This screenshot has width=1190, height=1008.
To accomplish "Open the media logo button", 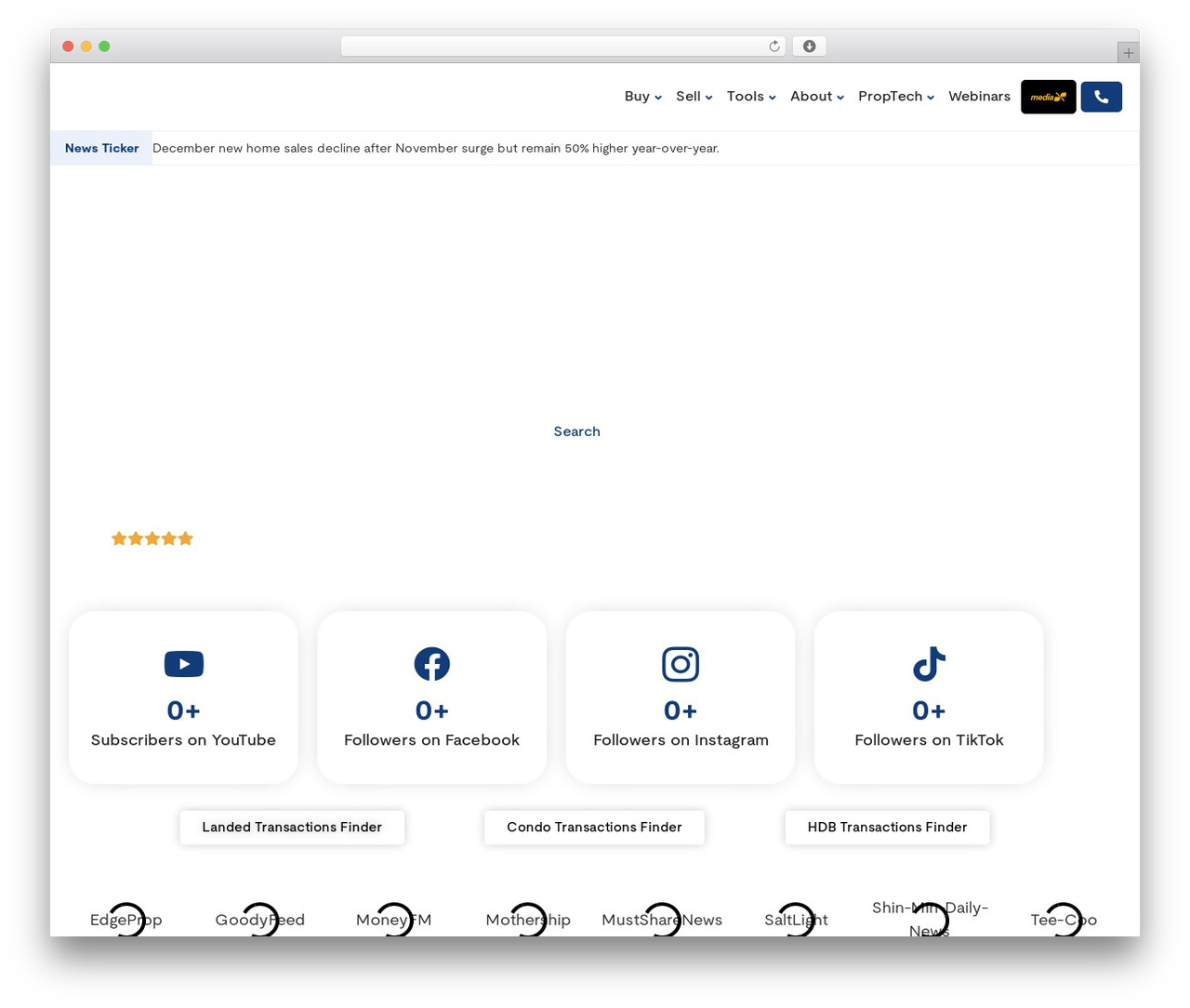I will 1049,97.
